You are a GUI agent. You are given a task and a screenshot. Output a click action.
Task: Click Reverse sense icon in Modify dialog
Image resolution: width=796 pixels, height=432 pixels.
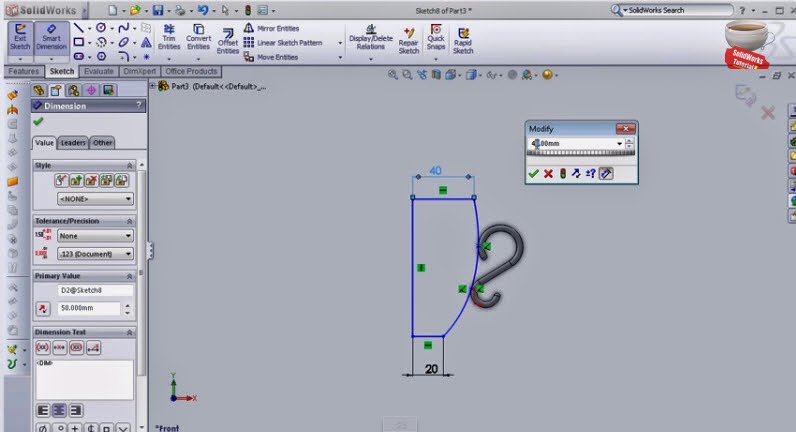point(576,174)
